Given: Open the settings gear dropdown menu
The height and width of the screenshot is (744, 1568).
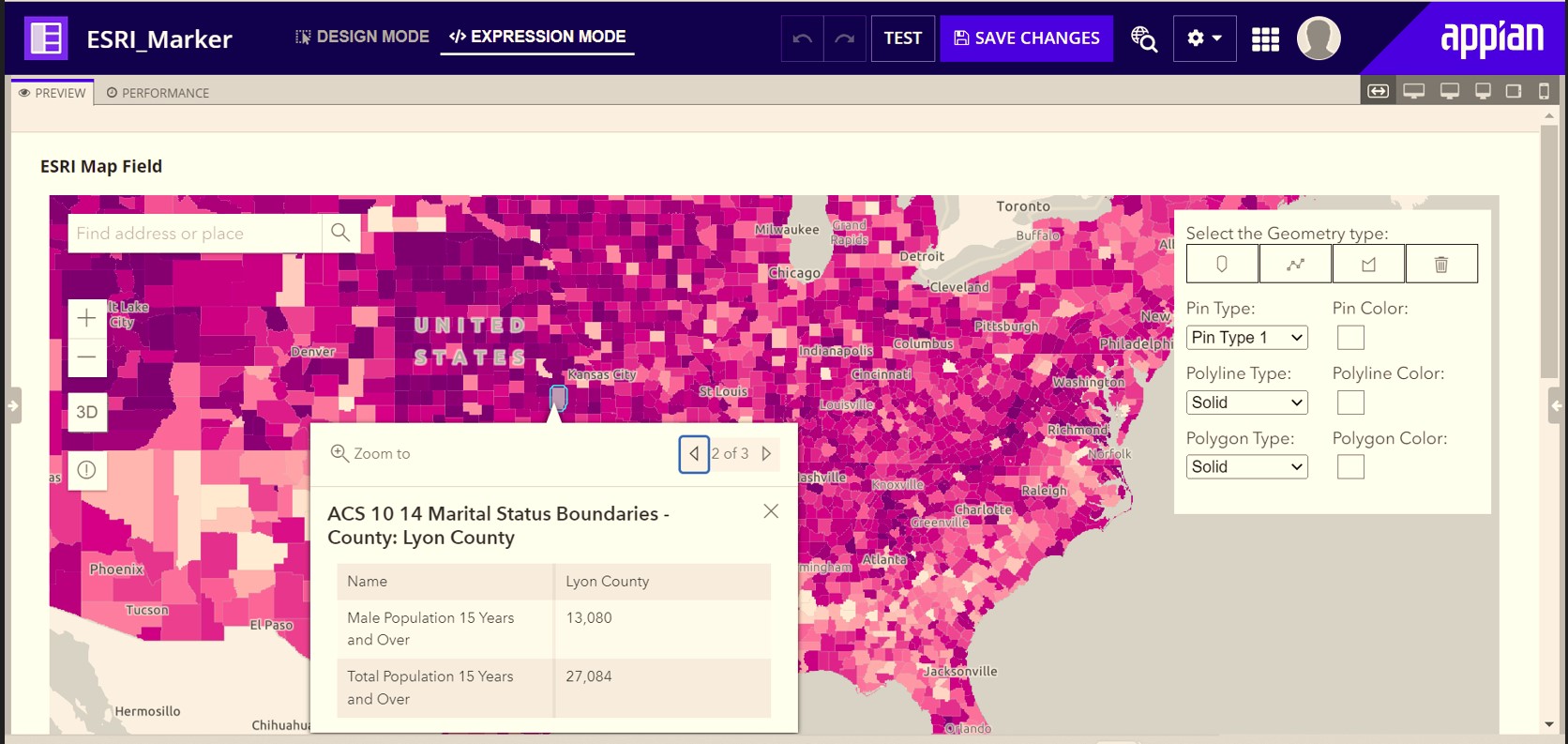Looking at the screenshot, I should coord(1204,38).
